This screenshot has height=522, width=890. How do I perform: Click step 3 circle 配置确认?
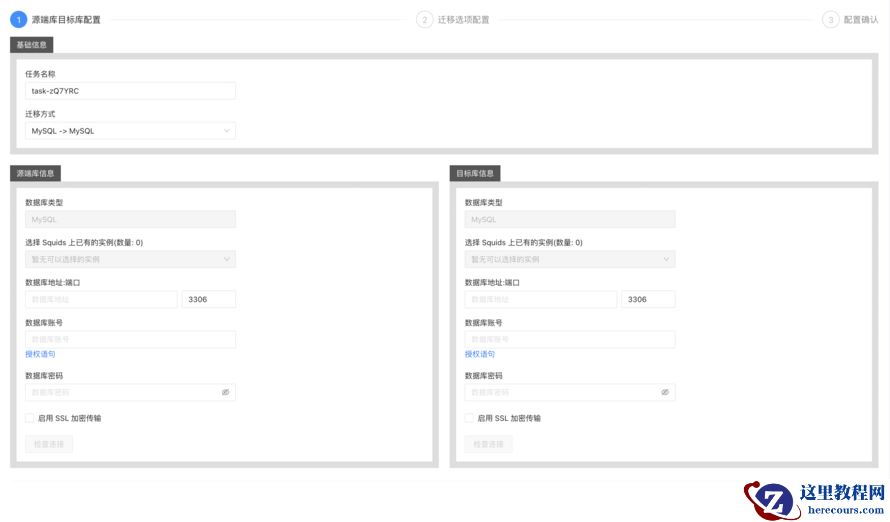click(x=830, y=20)
